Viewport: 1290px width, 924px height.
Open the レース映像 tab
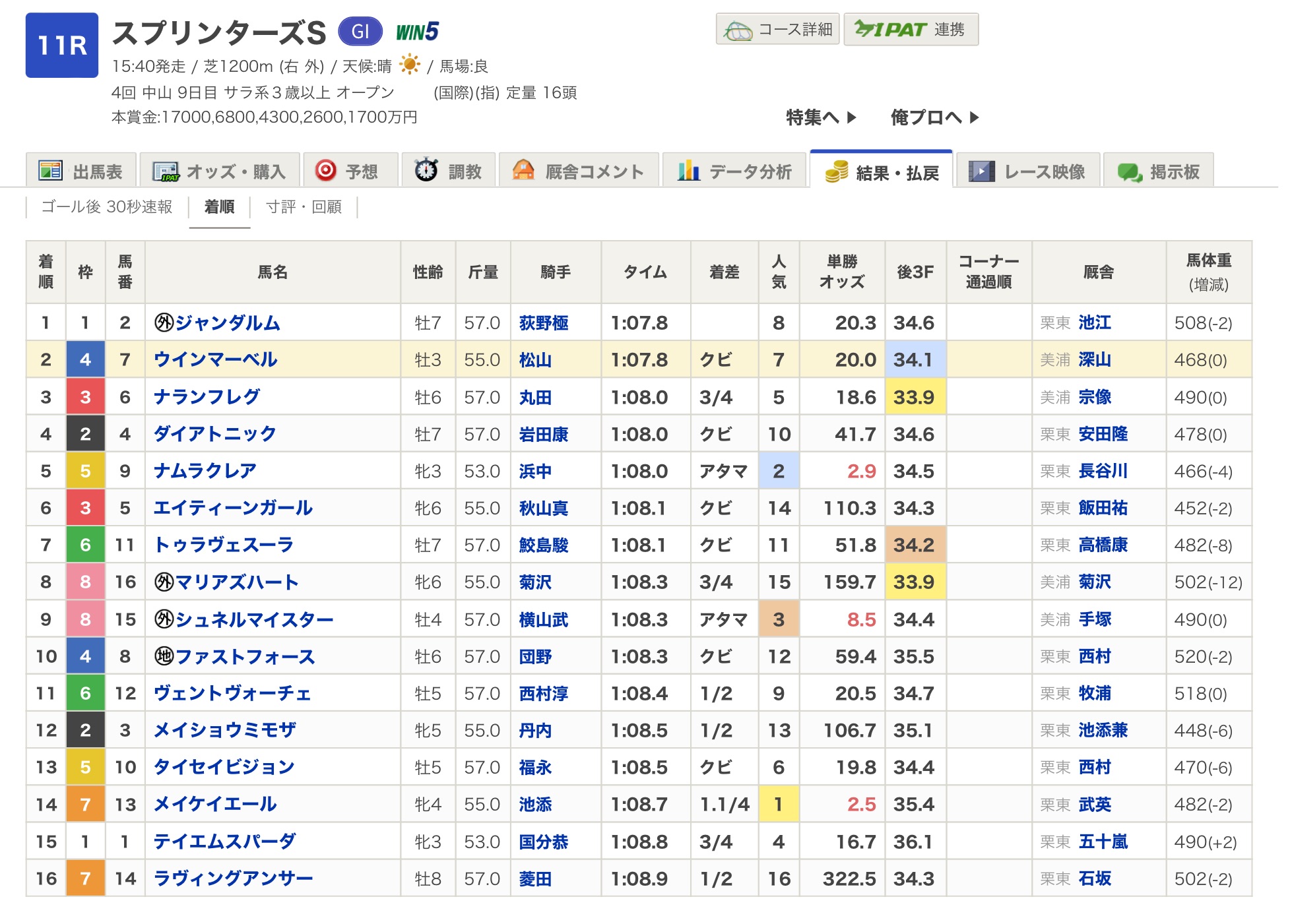click(x=1028, y=171)
